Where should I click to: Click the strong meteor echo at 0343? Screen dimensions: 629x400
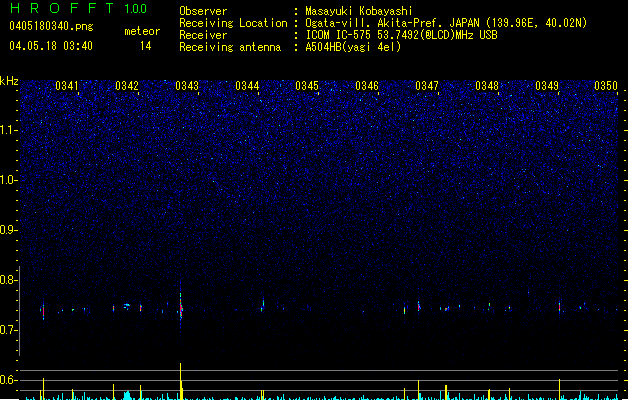(181, 308)
